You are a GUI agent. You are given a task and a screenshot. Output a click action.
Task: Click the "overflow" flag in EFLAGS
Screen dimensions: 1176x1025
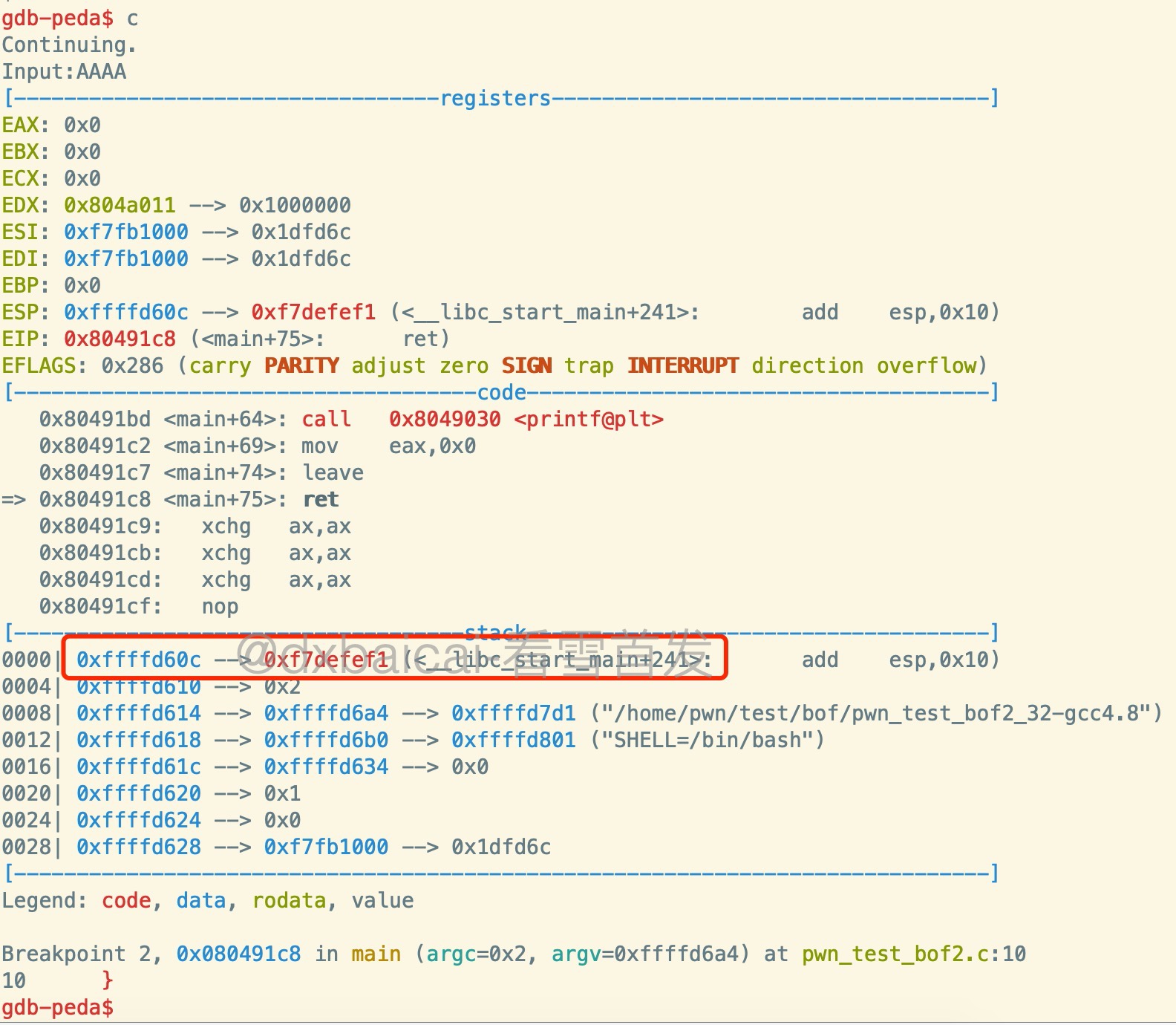[x=927, y=366]
